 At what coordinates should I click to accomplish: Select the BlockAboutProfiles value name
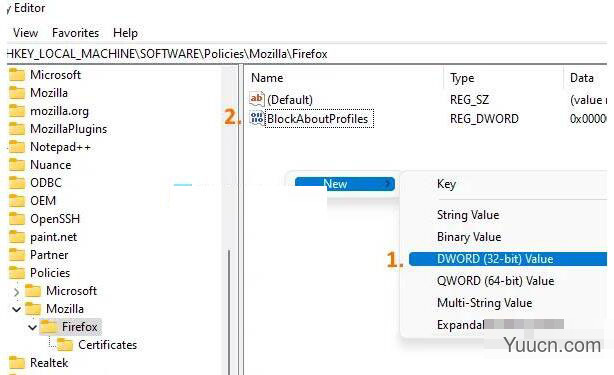[318, 119]
